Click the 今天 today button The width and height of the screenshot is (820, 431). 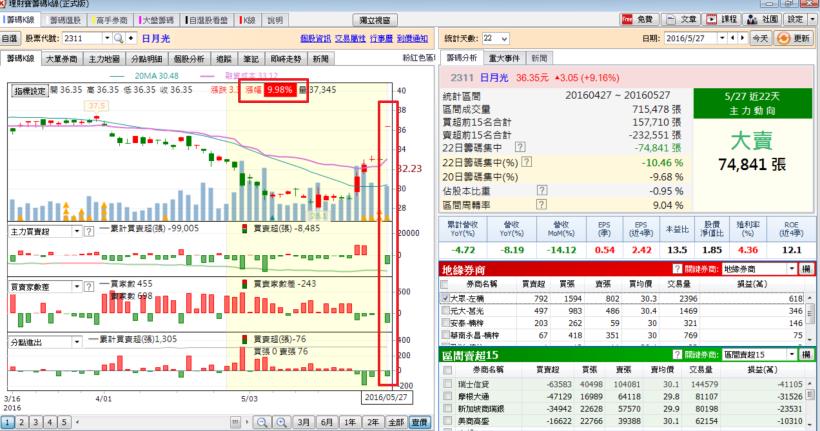(x=760, y=38)
